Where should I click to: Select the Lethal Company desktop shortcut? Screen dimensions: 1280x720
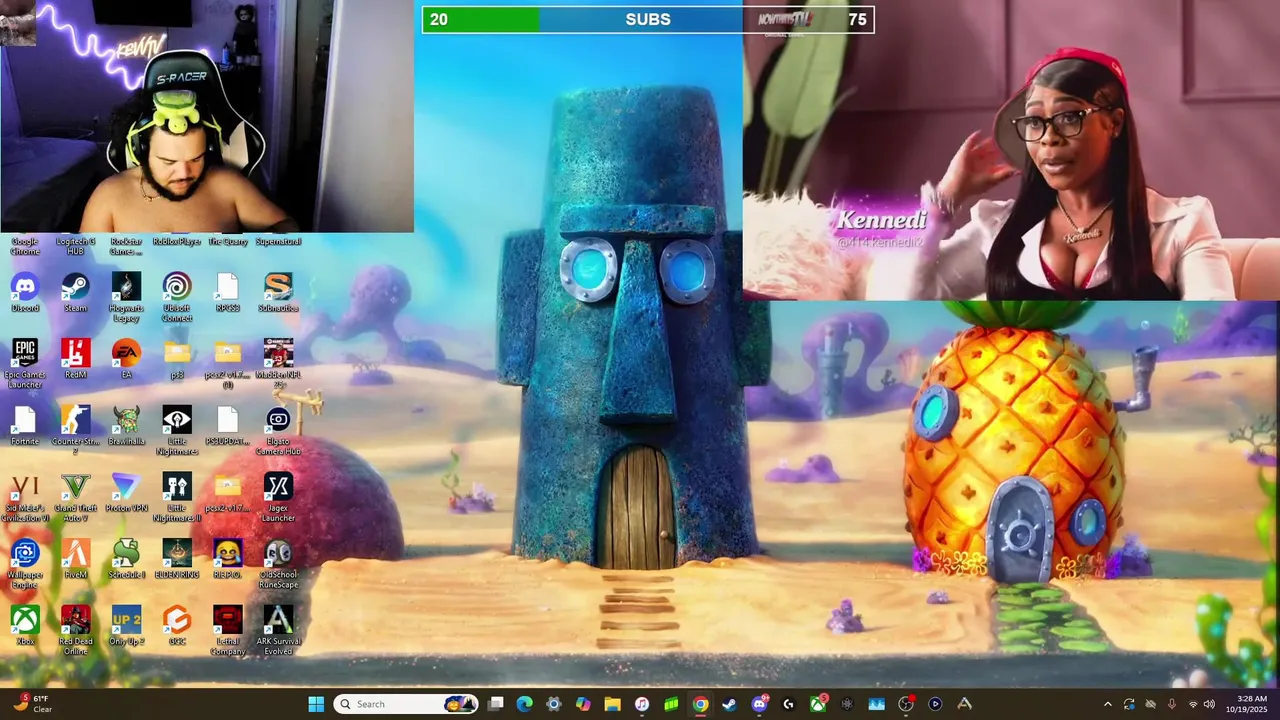tap(227, 631)
